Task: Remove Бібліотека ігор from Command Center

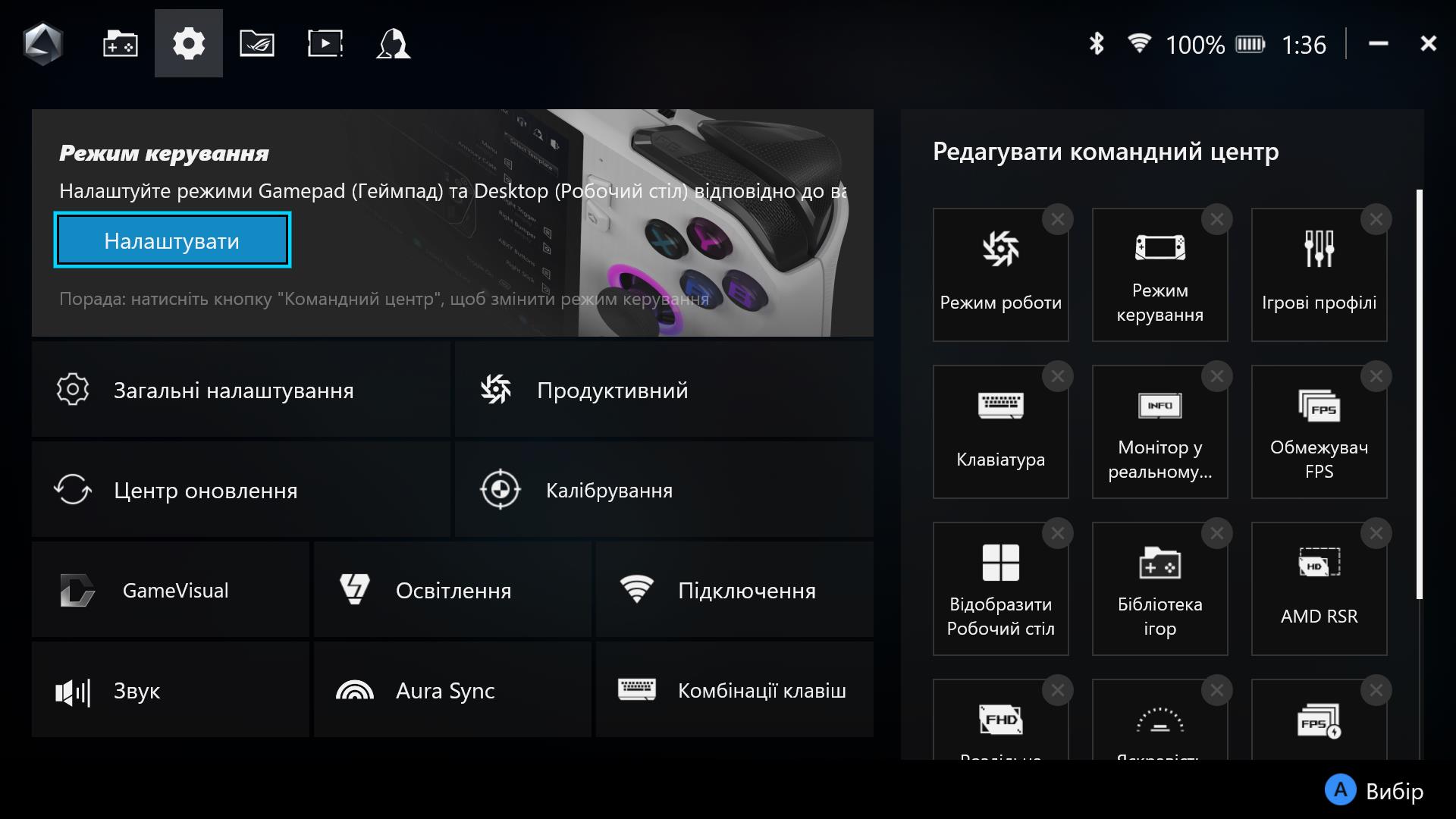Action: (1218, 532)
